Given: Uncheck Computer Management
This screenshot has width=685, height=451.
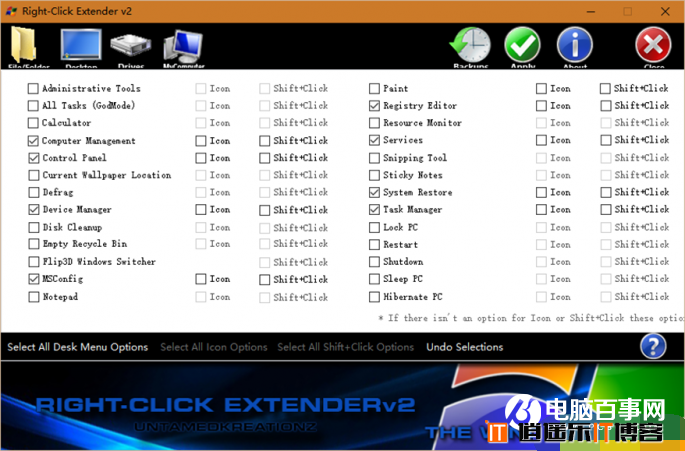Looking at the screenshot, I should tap(33, 141).
